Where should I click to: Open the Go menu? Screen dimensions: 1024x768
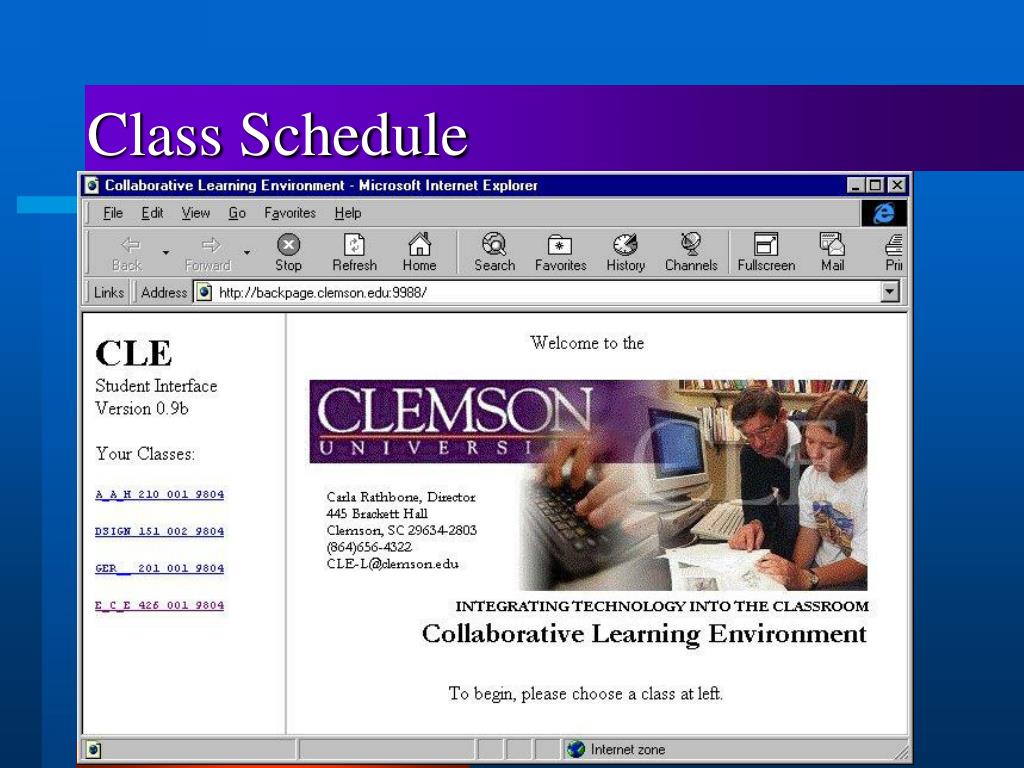coord(237,213)
